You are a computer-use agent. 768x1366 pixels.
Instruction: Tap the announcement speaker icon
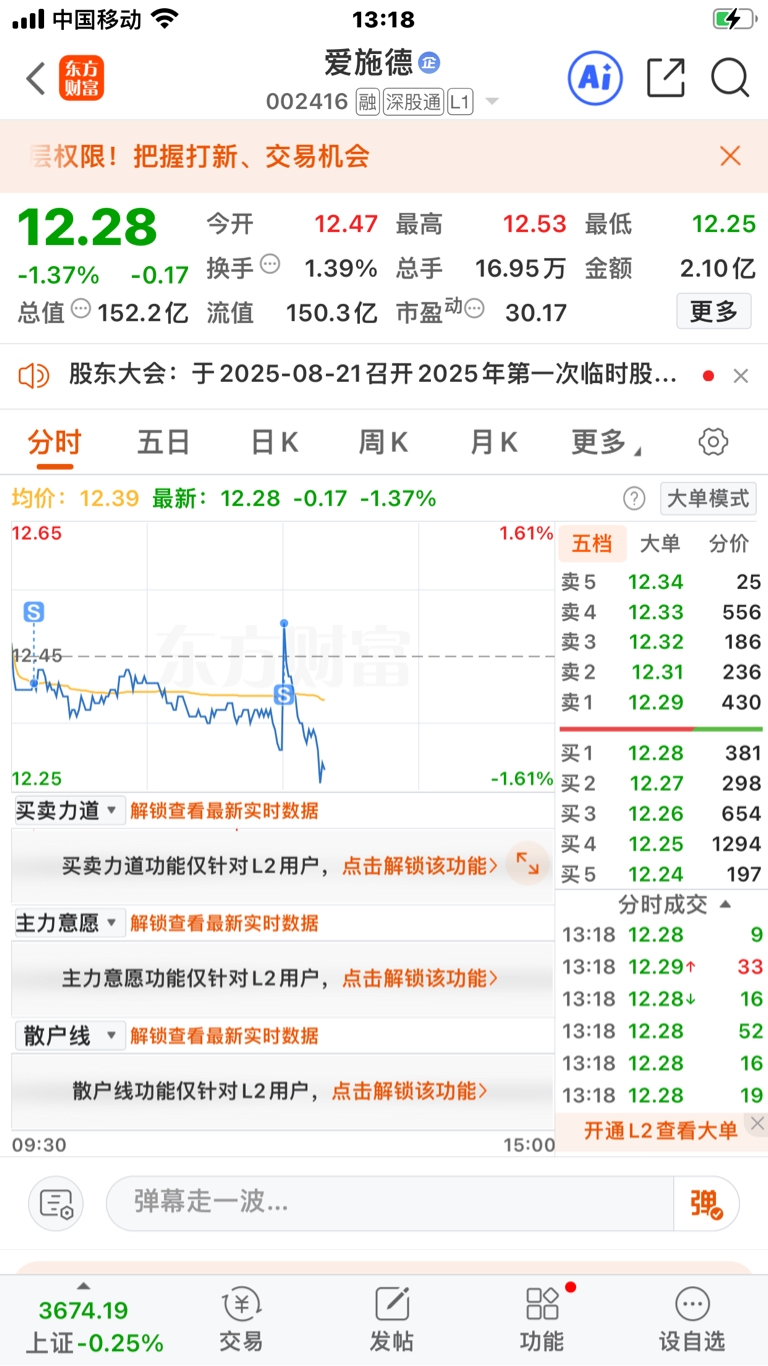(x=34, y=376)
